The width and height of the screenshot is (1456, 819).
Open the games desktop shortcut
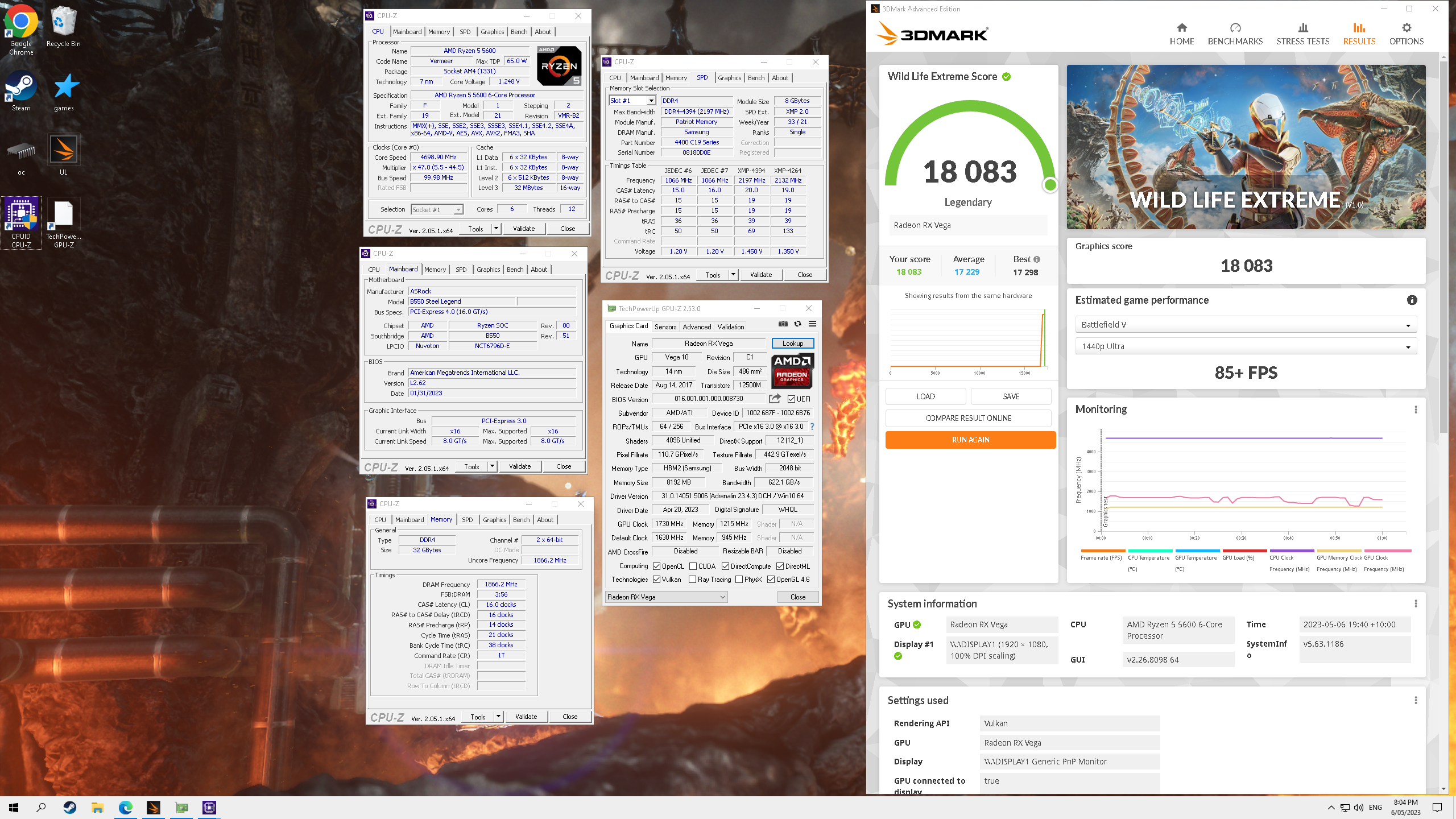click(64, 91)
